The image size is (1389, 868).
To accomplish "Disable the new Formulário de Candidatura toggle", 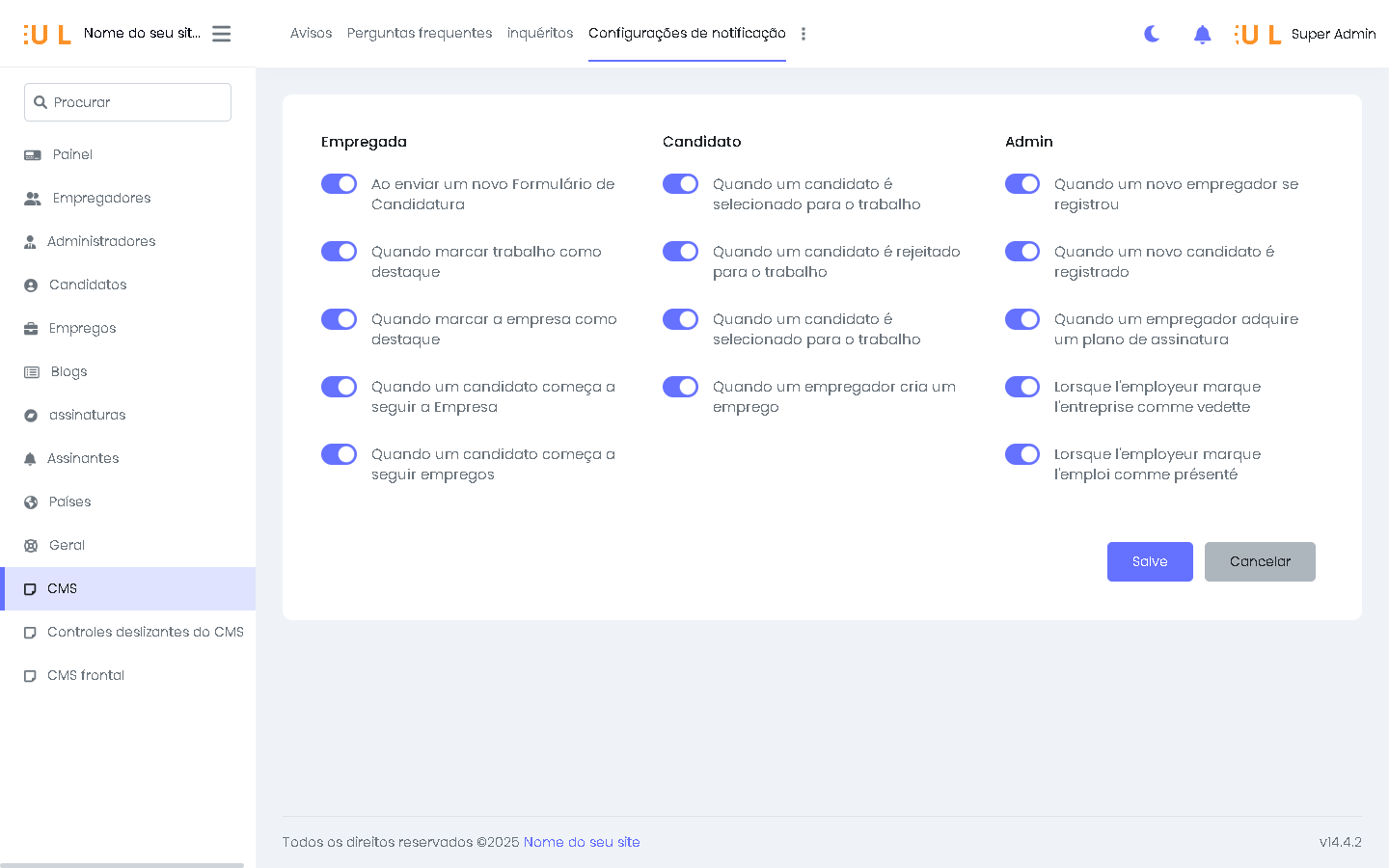I will (x=340, y=184).
